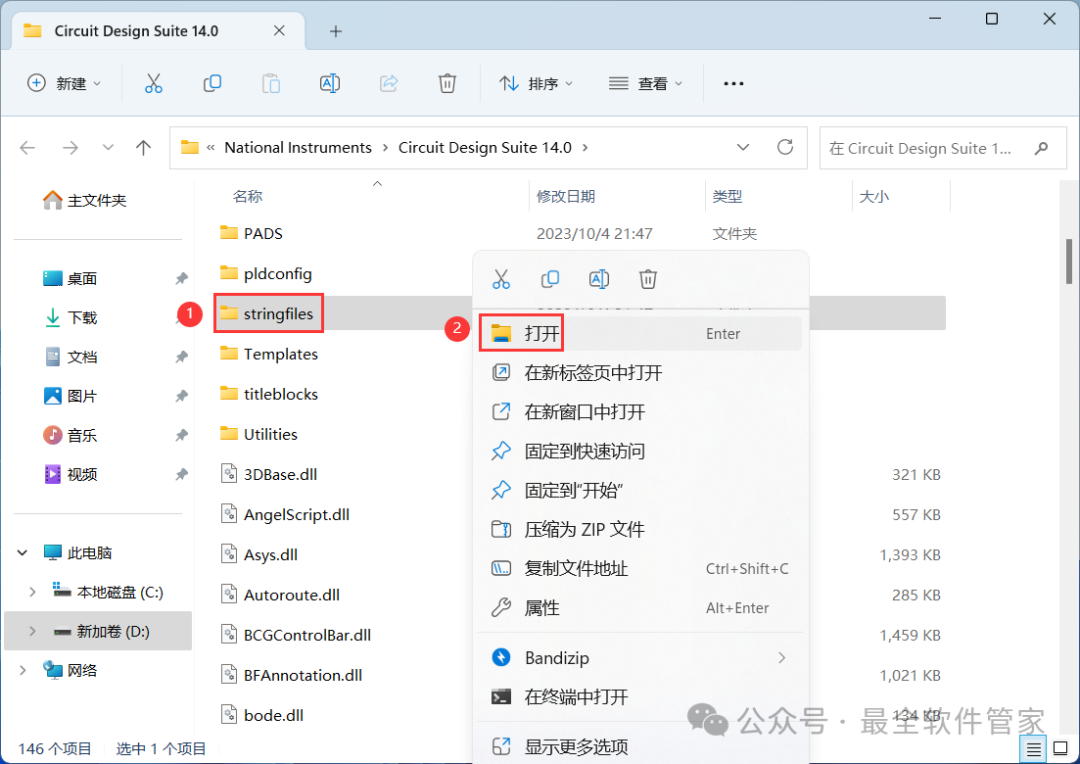Collapse the 此电脑 tree node
Image resolution: width=1080 pixels, height=764 pixels.
tap(22, 553)
